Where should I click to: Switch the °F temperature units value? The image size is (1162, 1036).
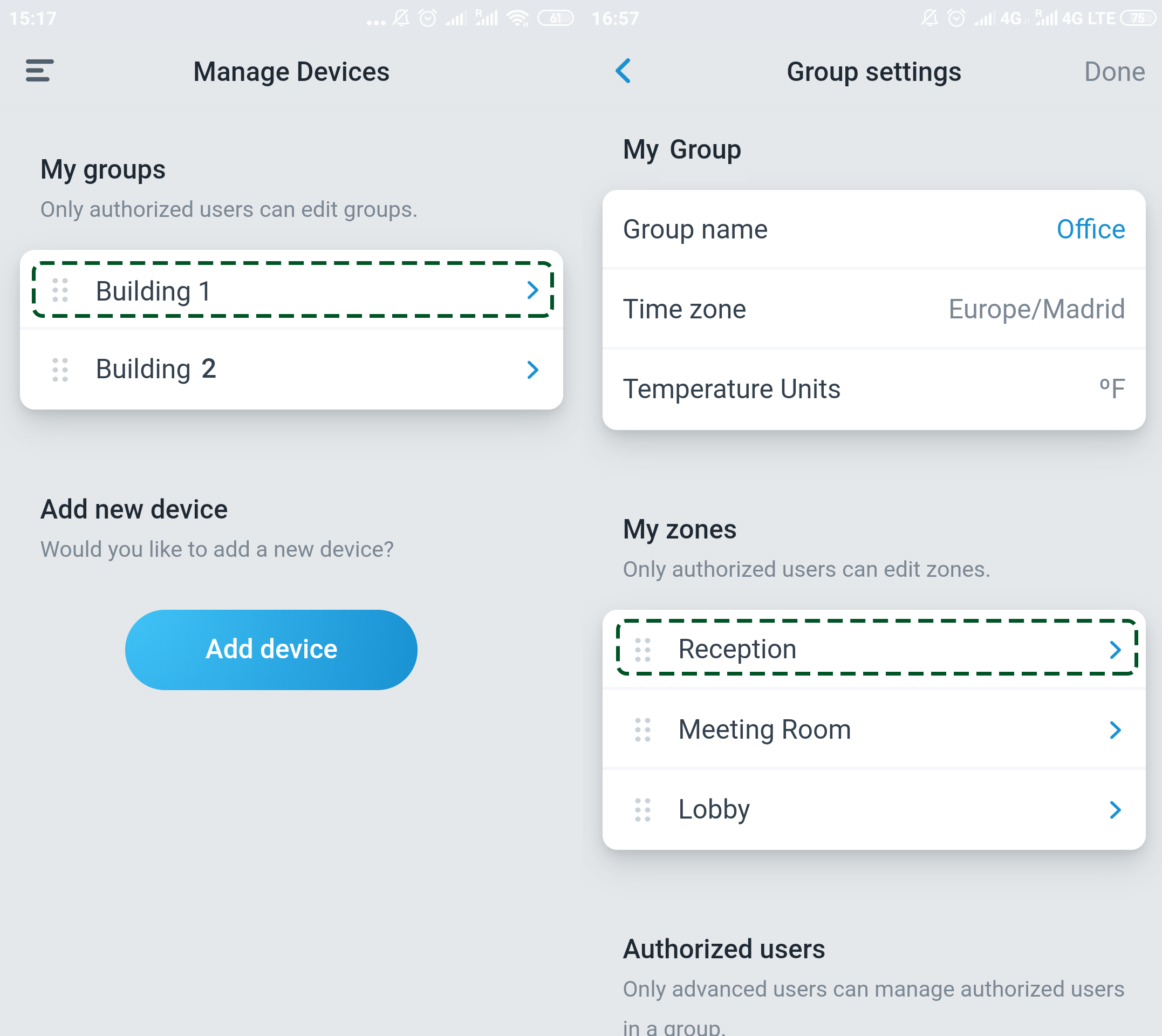(x=1112, y=389)
